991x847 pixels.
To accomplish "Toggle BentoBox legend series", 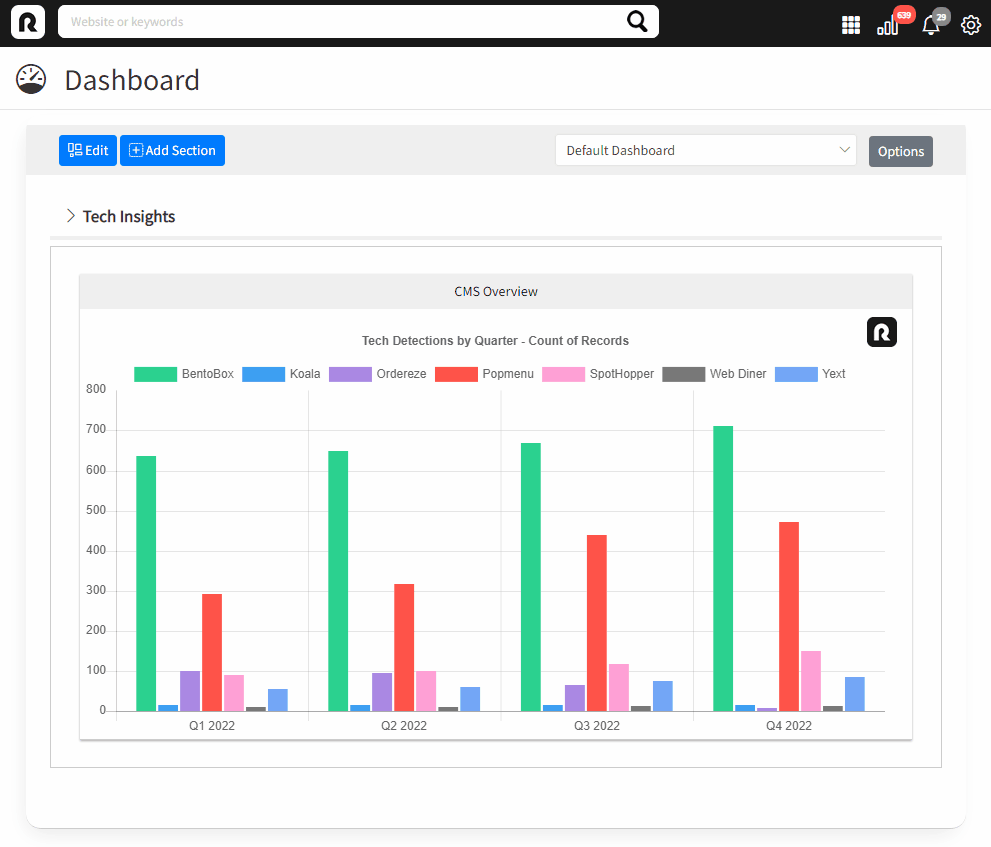I will point(184,374).
